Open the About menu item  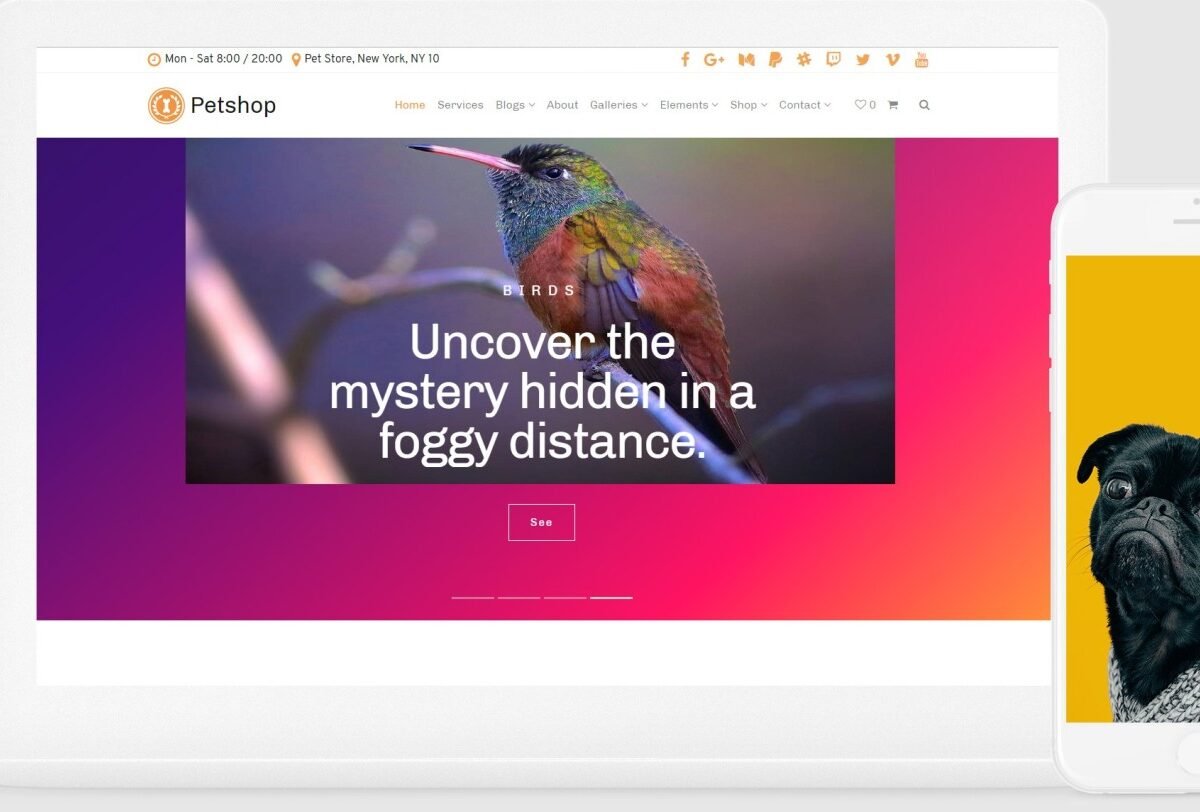point(562,105)
